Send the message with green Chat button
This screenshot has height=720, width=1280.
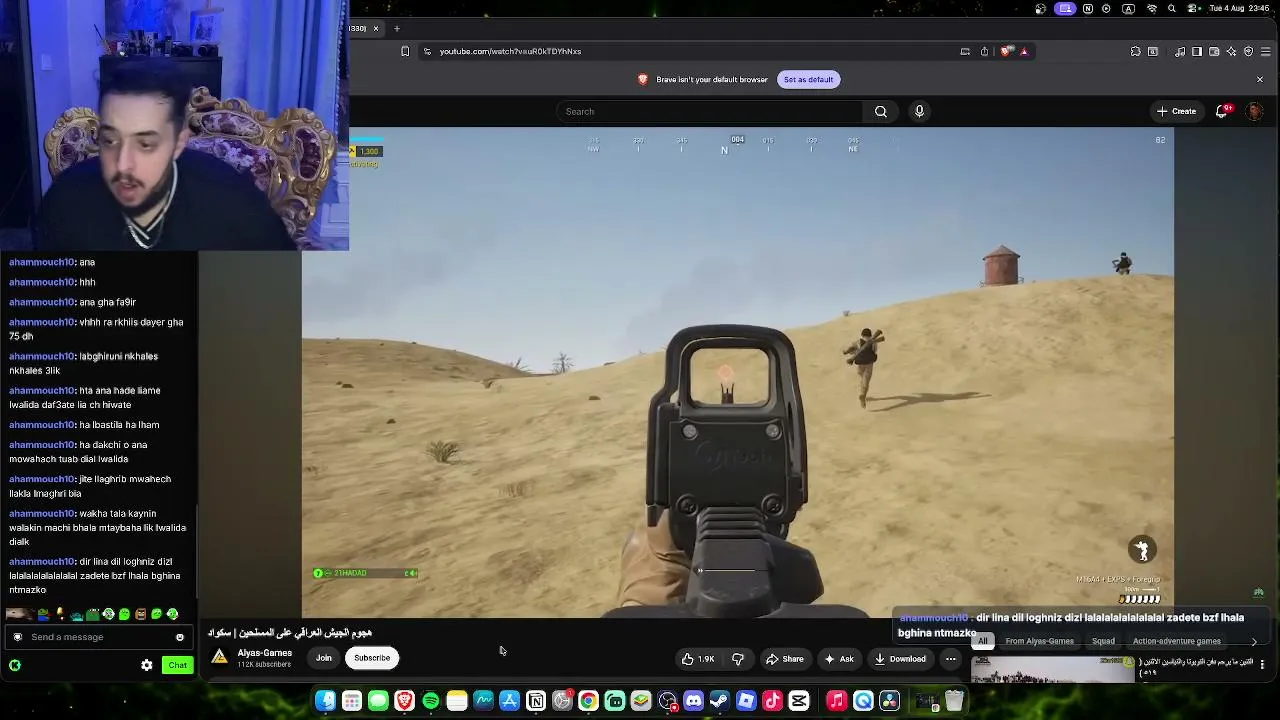pyautogui.click(x=177, y=665)
